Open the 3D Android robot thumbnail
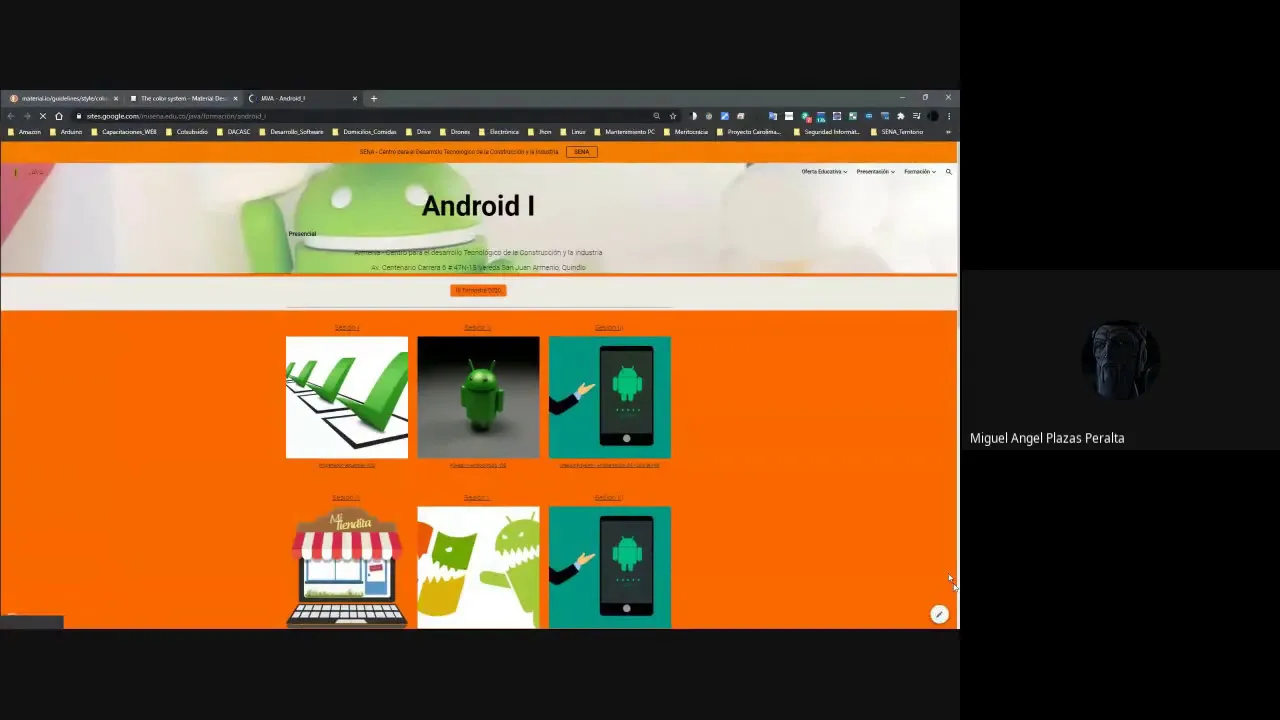 pos(478,398)
